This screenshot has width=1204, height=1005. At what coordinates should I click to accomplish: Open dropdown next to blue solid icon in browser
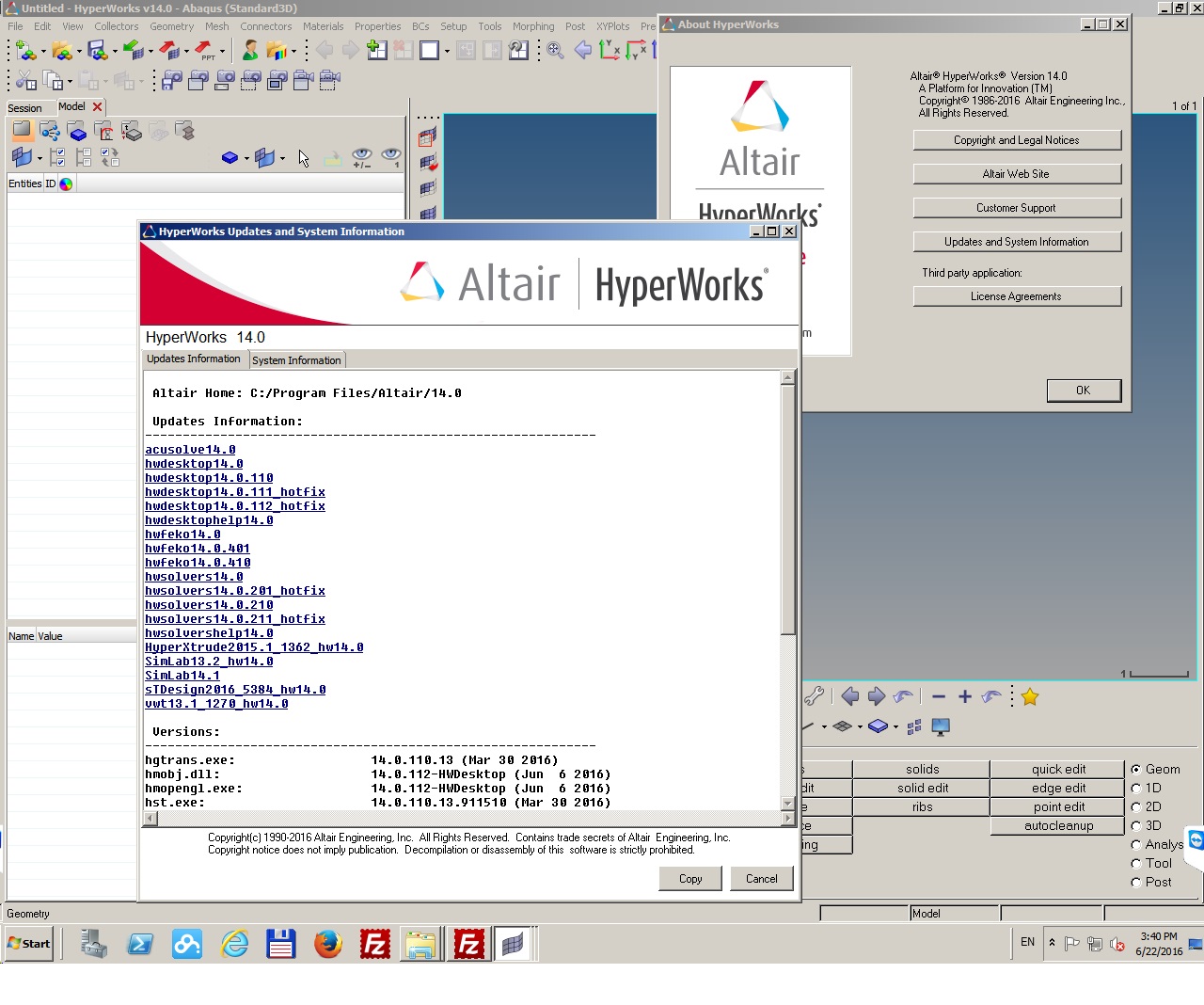coord(246,158)
